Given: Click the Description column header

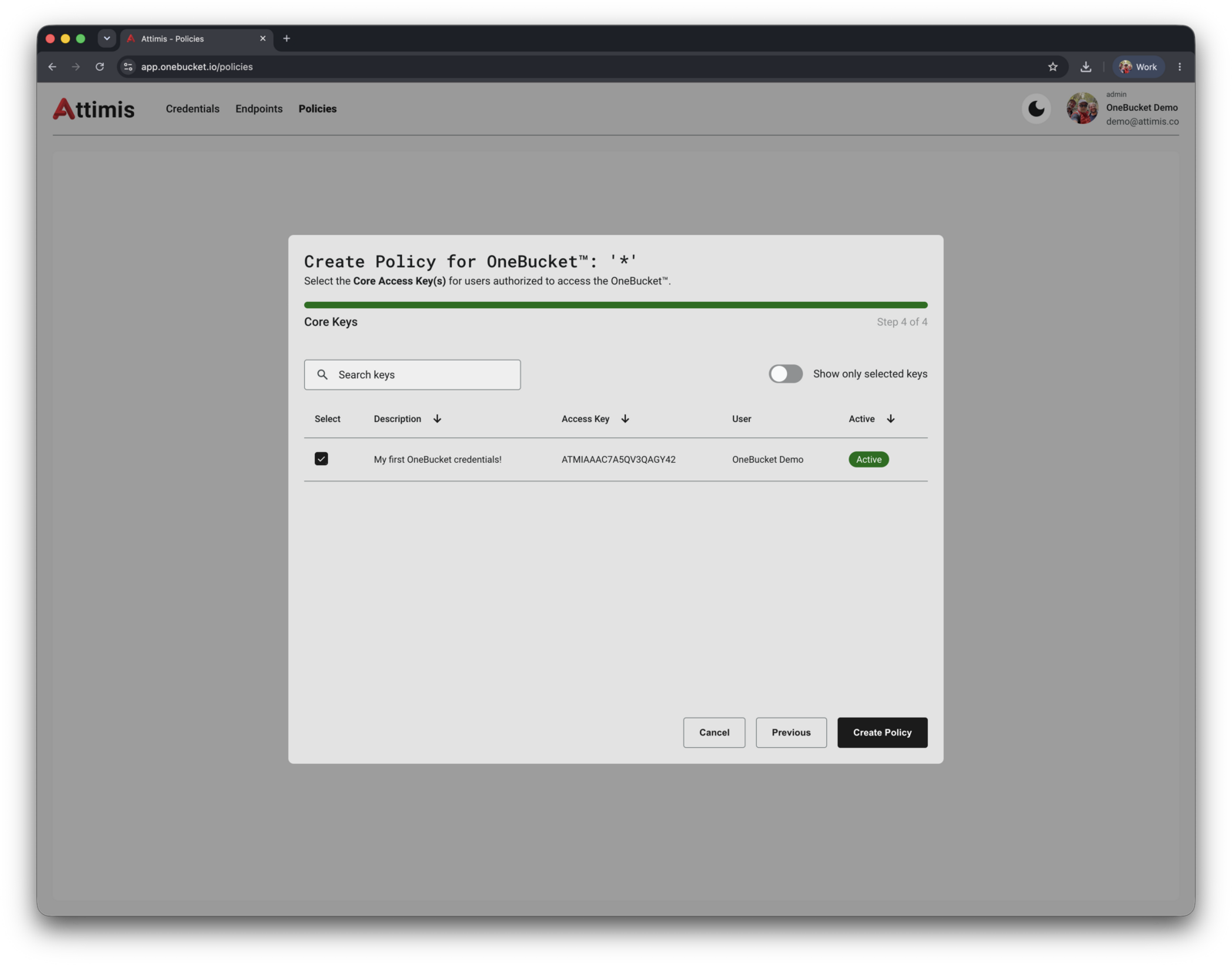Looking at the screenshot, I should click(x=397, y=419).
